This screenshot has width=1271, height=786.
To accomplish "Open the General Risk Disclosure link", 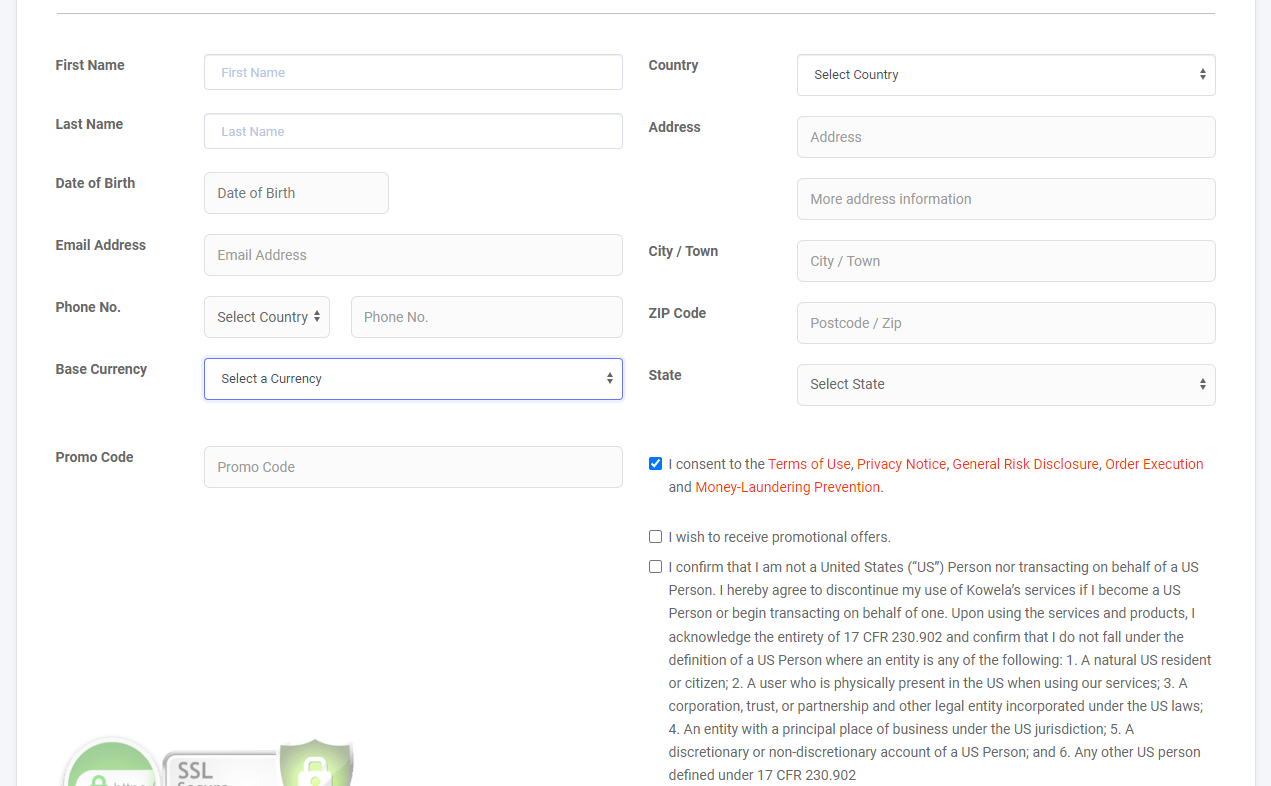I will 1025,464.
